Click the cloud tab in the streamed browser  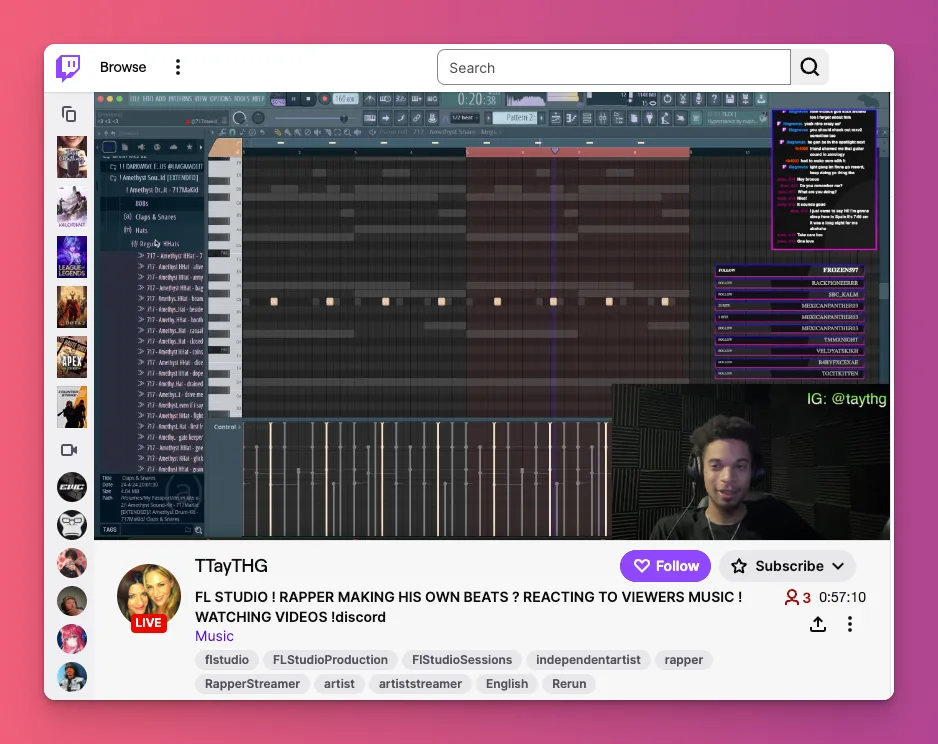[173, 147]
